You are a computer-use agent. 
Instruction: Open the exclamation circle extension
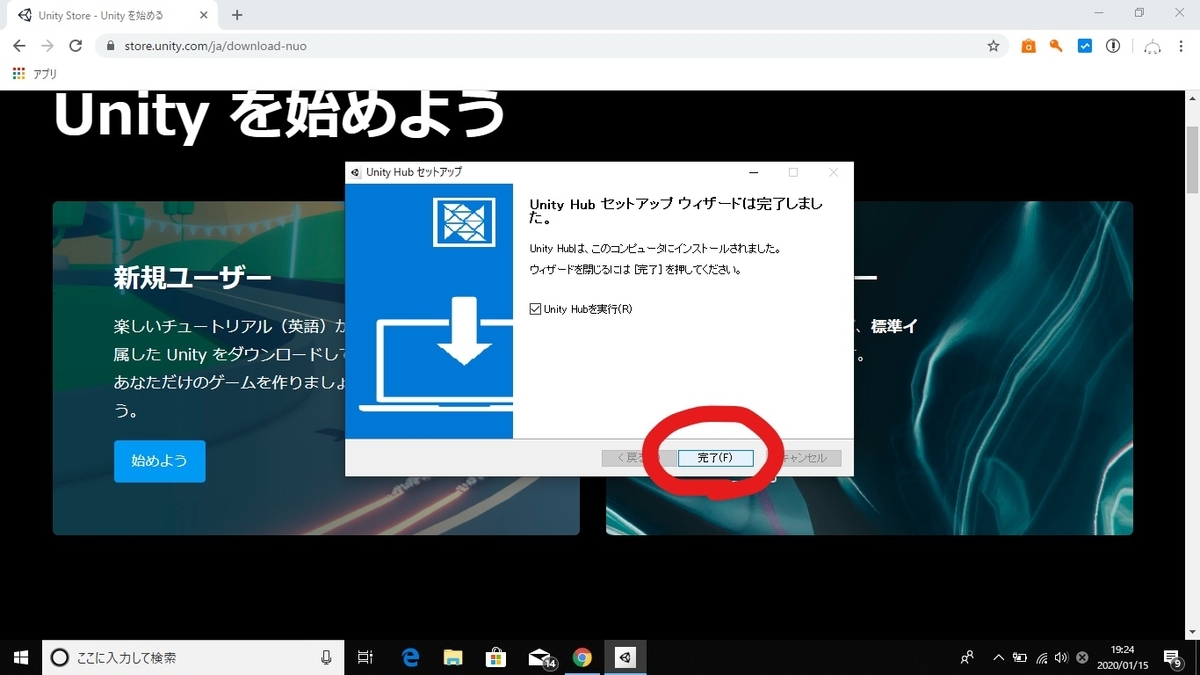(x=1113, y=46)
